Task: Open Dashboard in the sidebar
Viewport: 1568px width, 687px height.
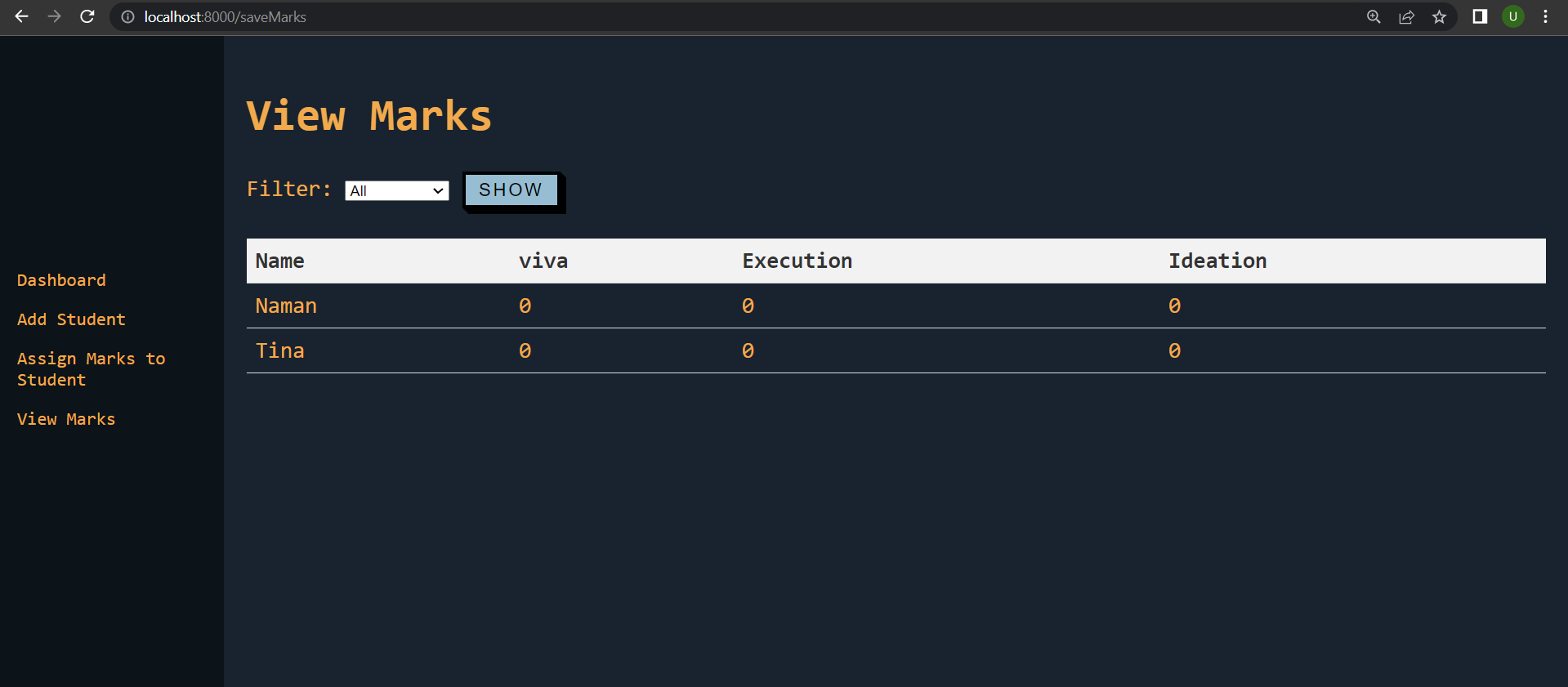Action: [x=61, y=280]
